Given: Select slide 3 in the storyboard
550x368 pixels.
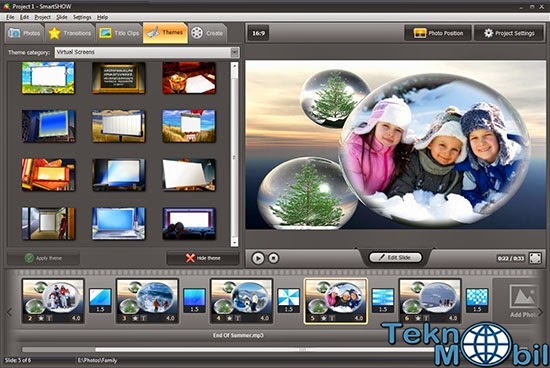Looking at the screenshot, I should coord(147,301).
